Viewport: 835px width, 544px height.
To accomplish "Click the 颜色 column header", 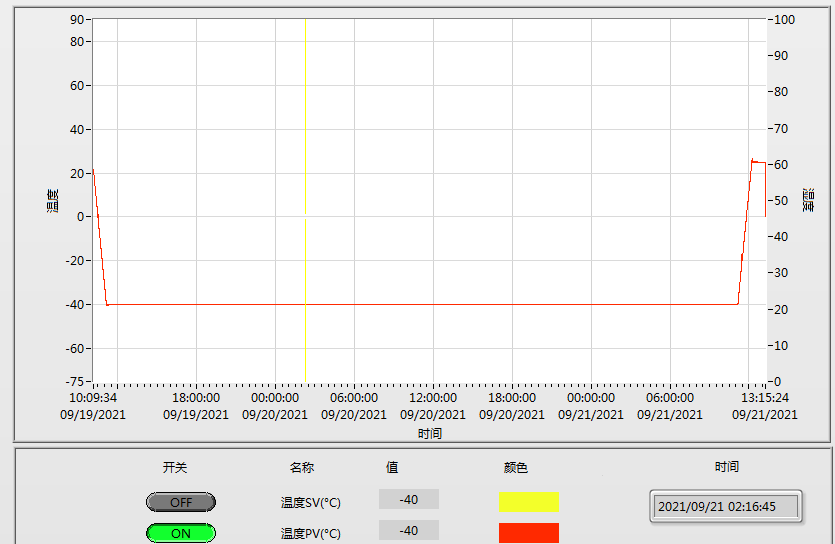I will pos(516,467).
